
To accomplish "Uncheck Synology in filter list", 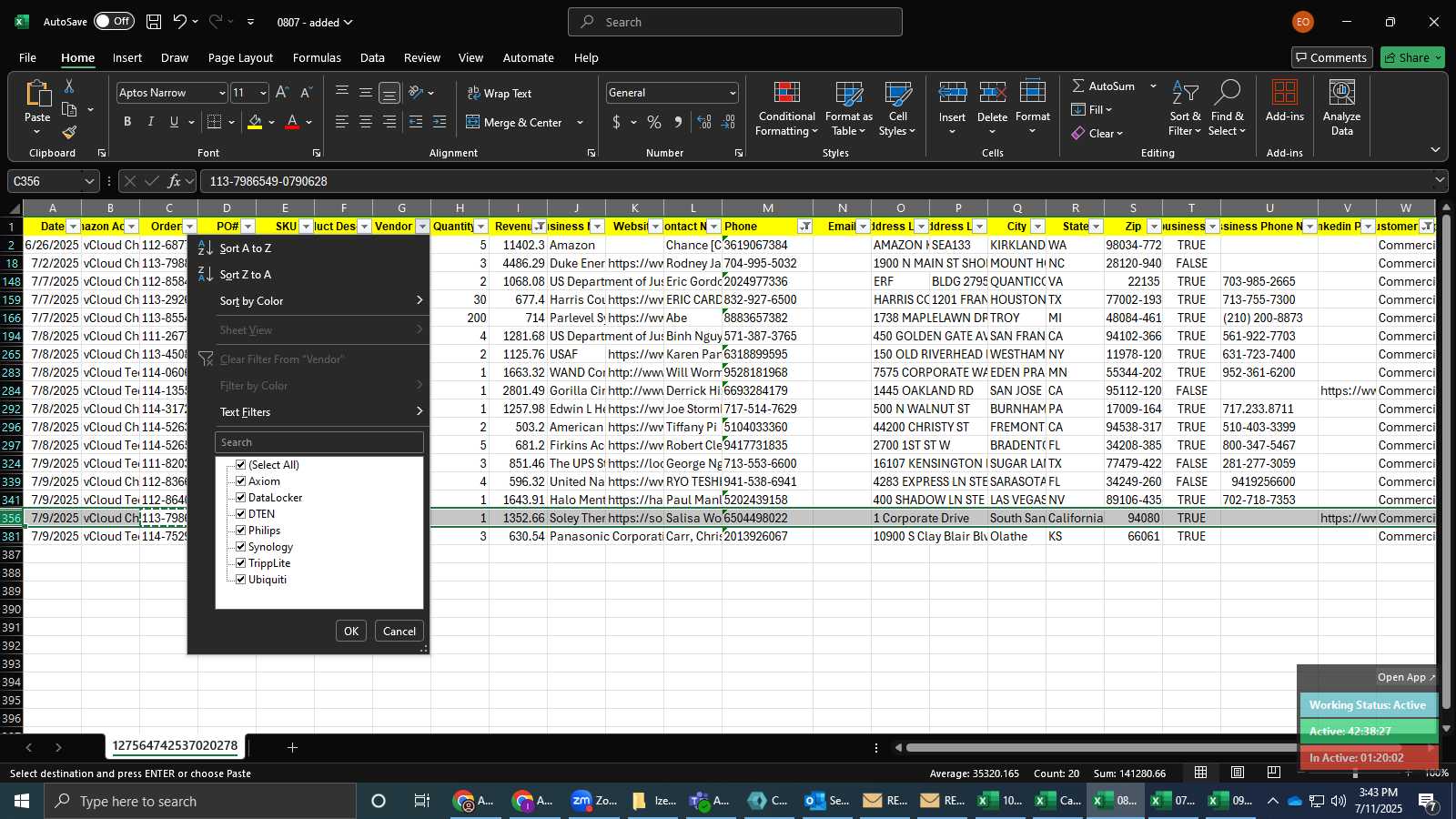I will (x=241, y=547).
